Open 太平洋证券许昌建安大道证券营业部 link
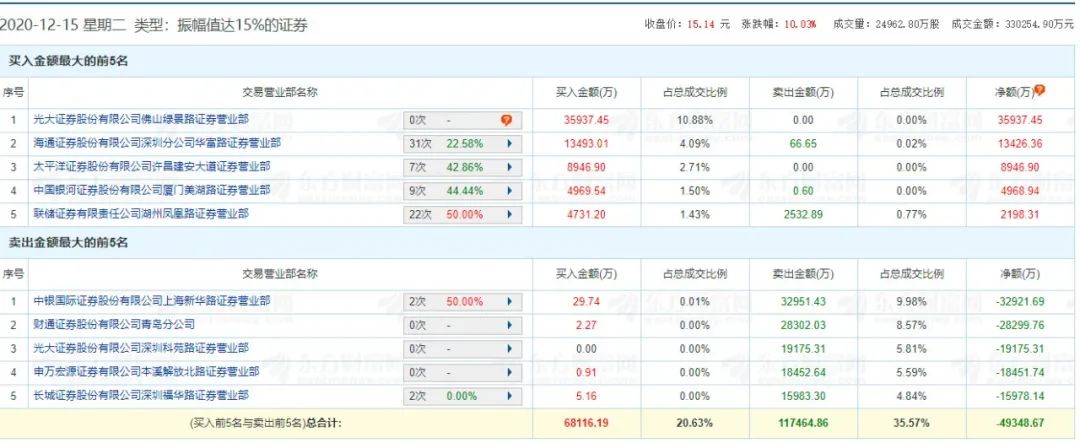 click(x=152, y=167)
